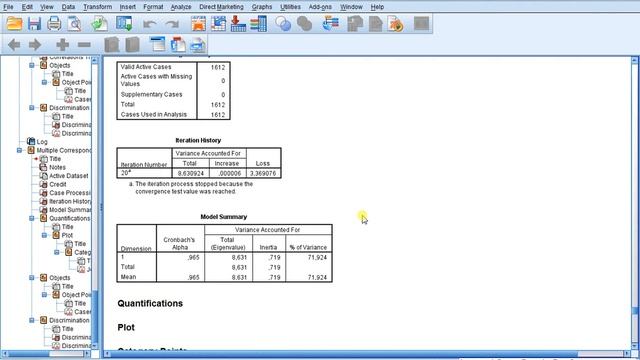Open the Graphs menu
The image size is (640, 360).
coord(262,7)
